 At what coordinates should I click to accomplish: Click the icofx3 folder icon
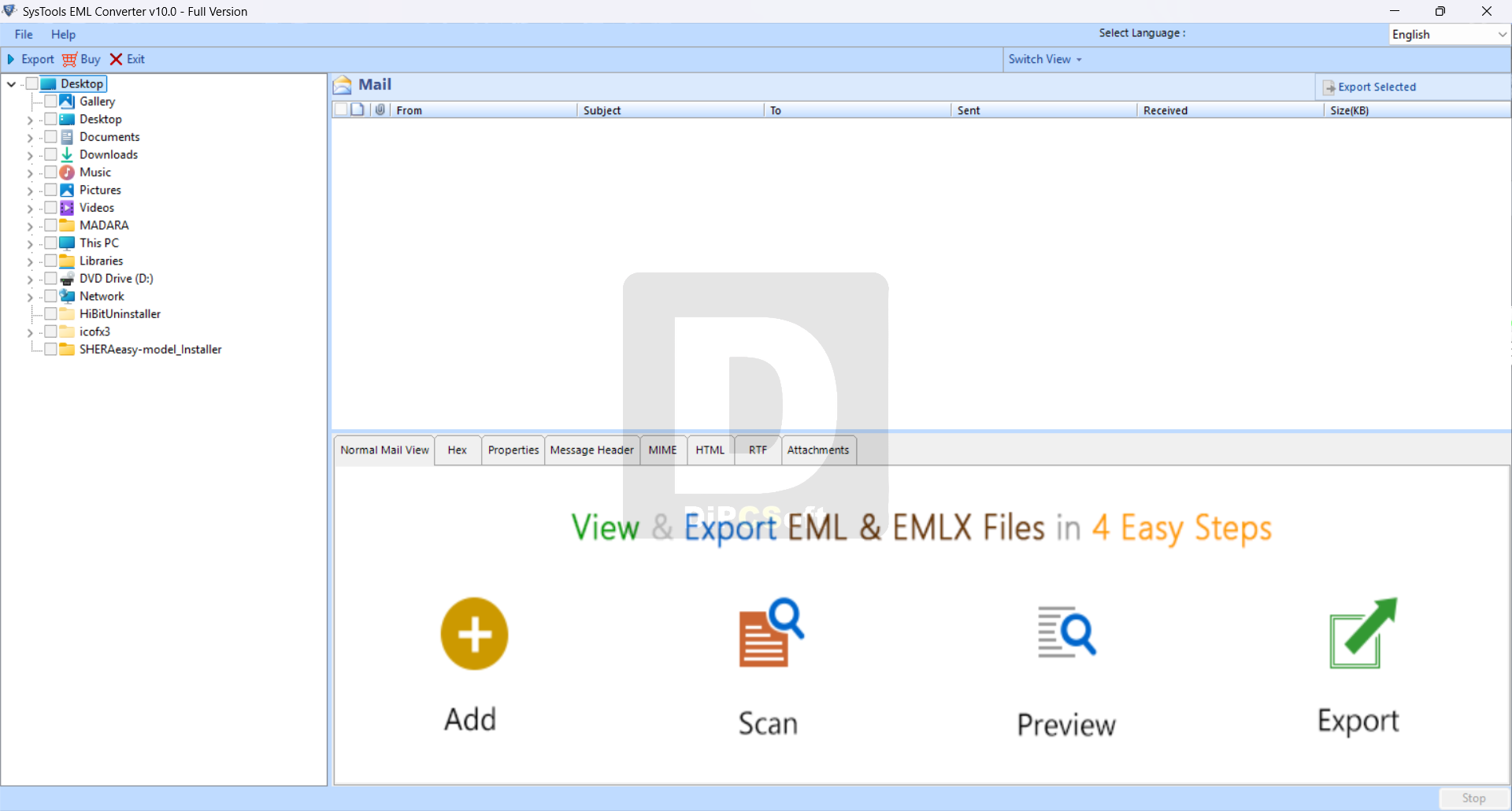[67, 331]
